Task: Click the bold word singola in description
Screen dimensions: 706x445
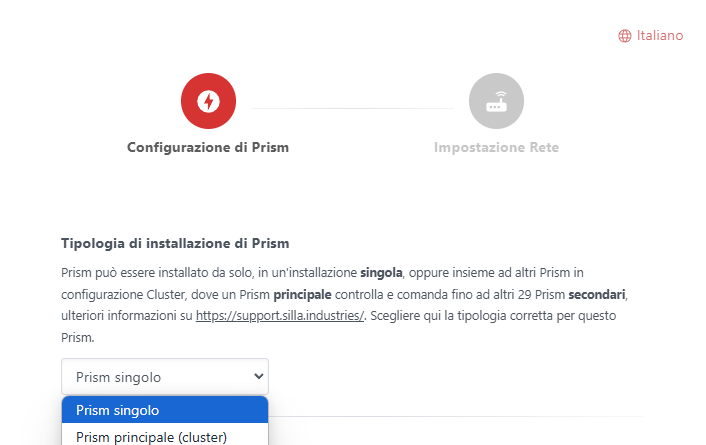Action: coord(381,273)
